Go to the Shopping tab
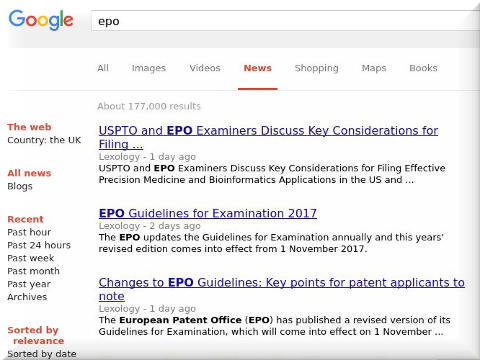The image size is (480, 360). (x=316, y=68)
